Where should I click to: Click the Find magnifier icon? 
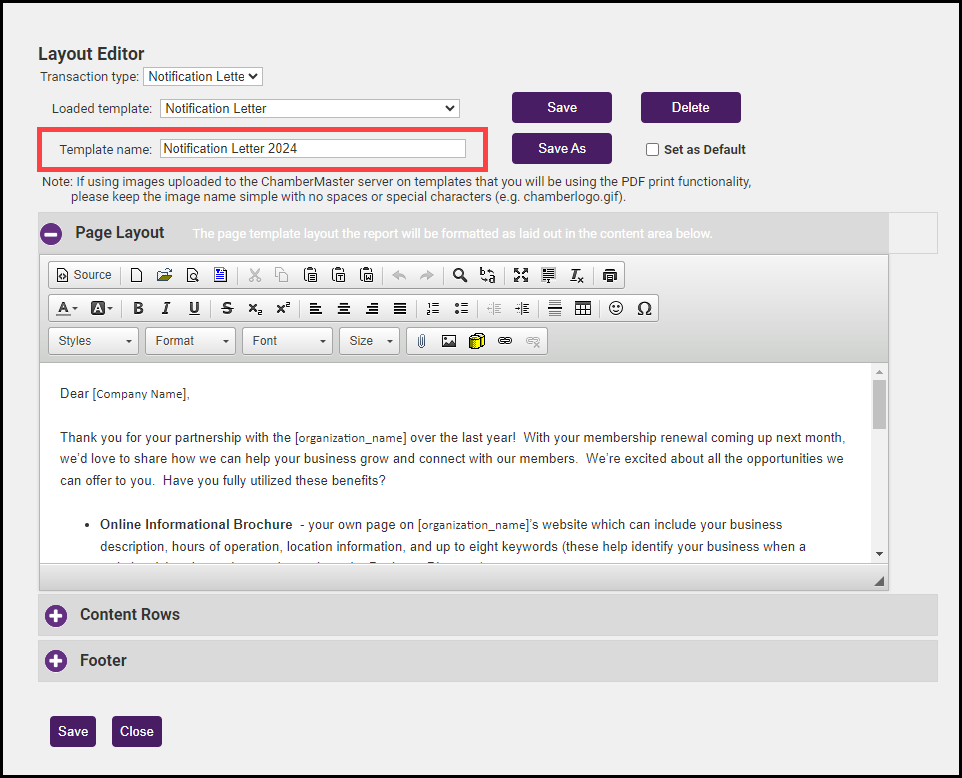coord(459,275)
